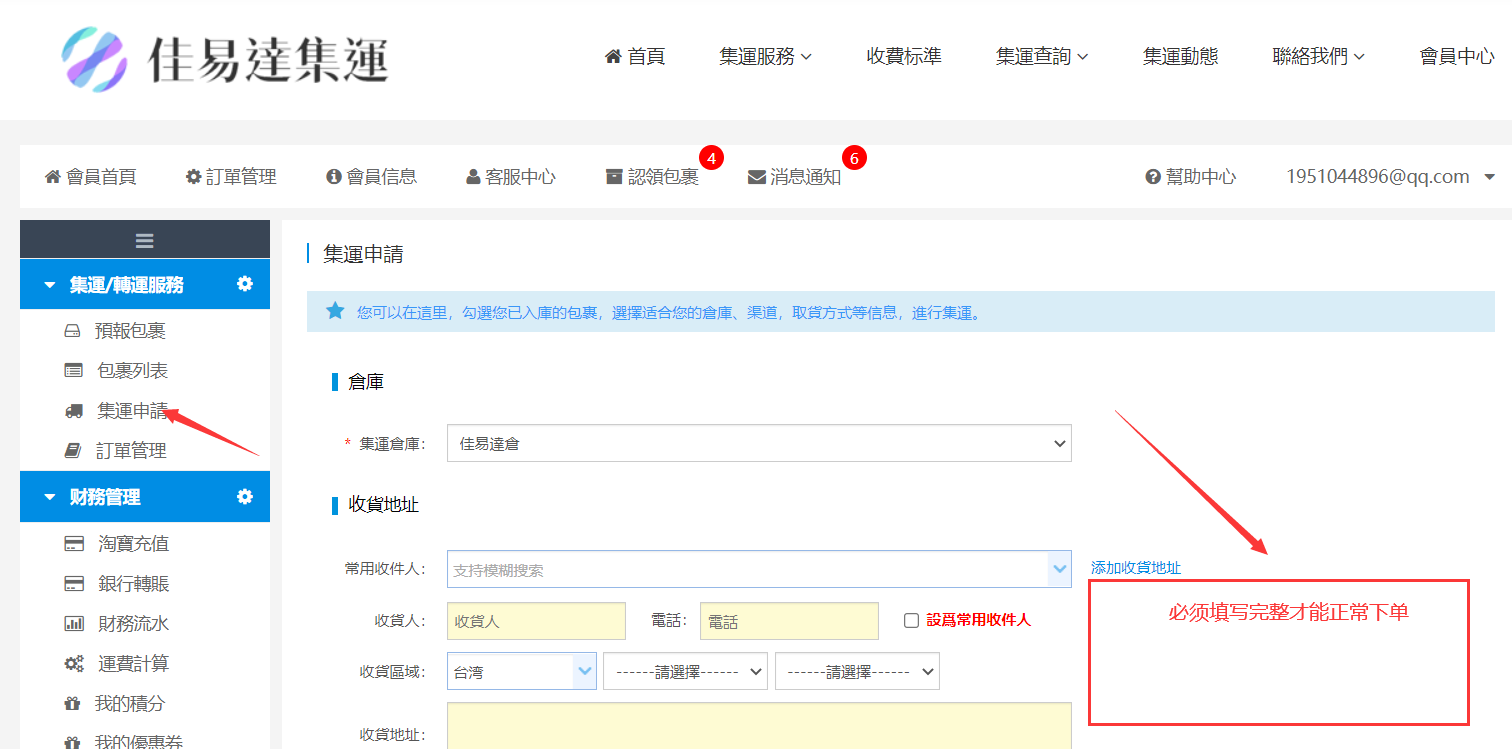Viewport: 1512px width, 749px height.
Task: Check the 設爲常用收件人 checkbox
Action: pos(911,620)
